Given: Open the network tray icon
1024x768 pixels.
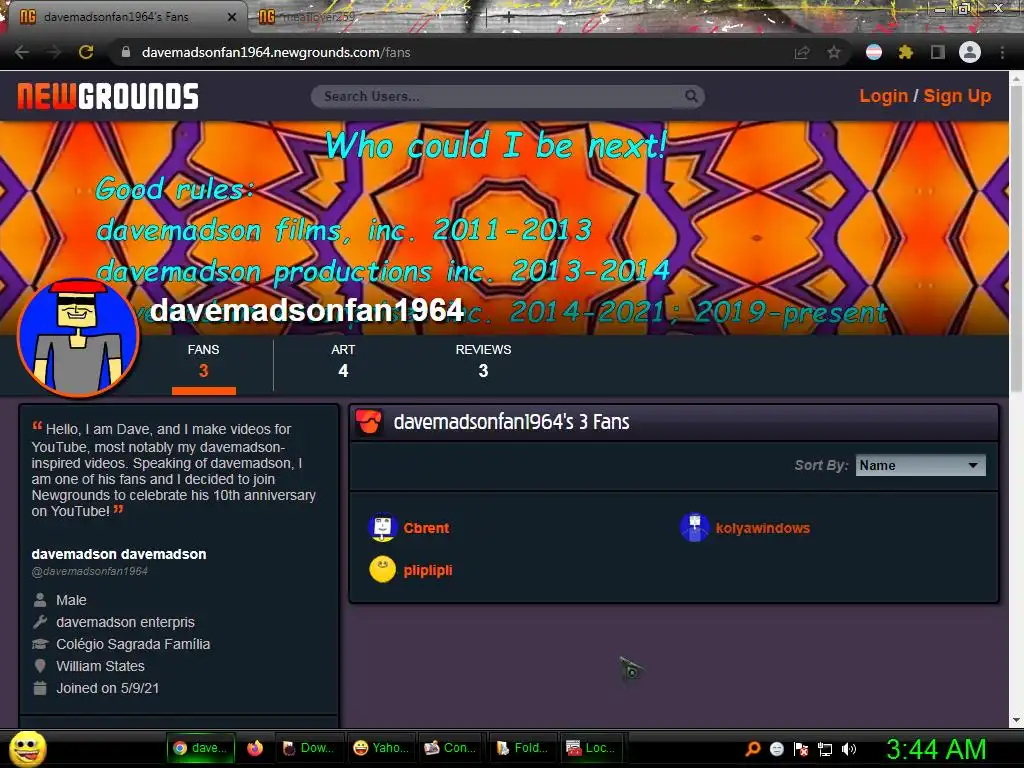Looking at the screenshot, I should [825, 749].
